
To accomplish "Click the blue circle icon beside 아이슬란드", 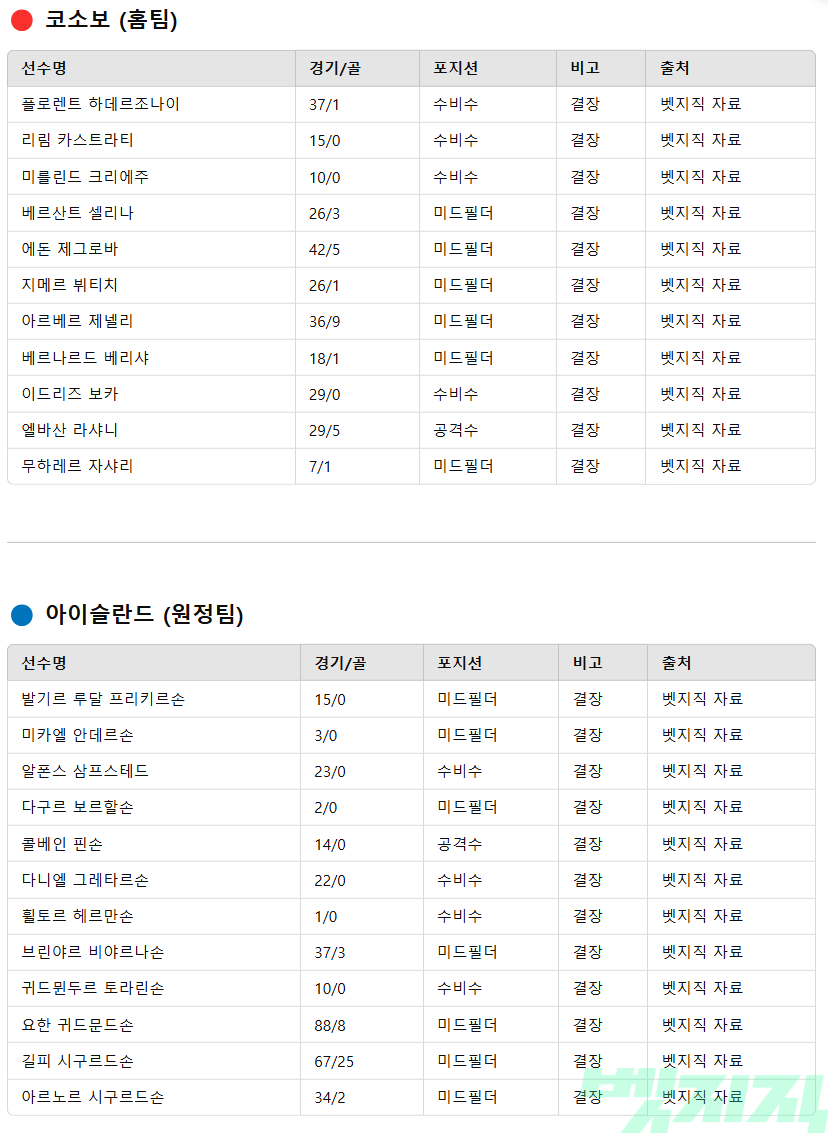I will pos(22,615).
